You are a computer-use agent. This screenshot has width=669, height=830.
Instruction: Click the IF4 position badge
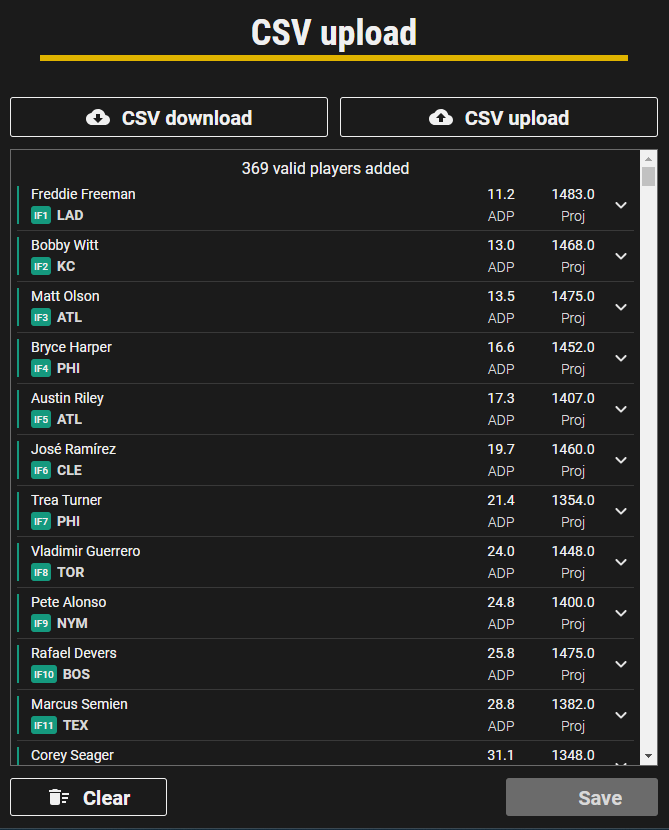41,368
